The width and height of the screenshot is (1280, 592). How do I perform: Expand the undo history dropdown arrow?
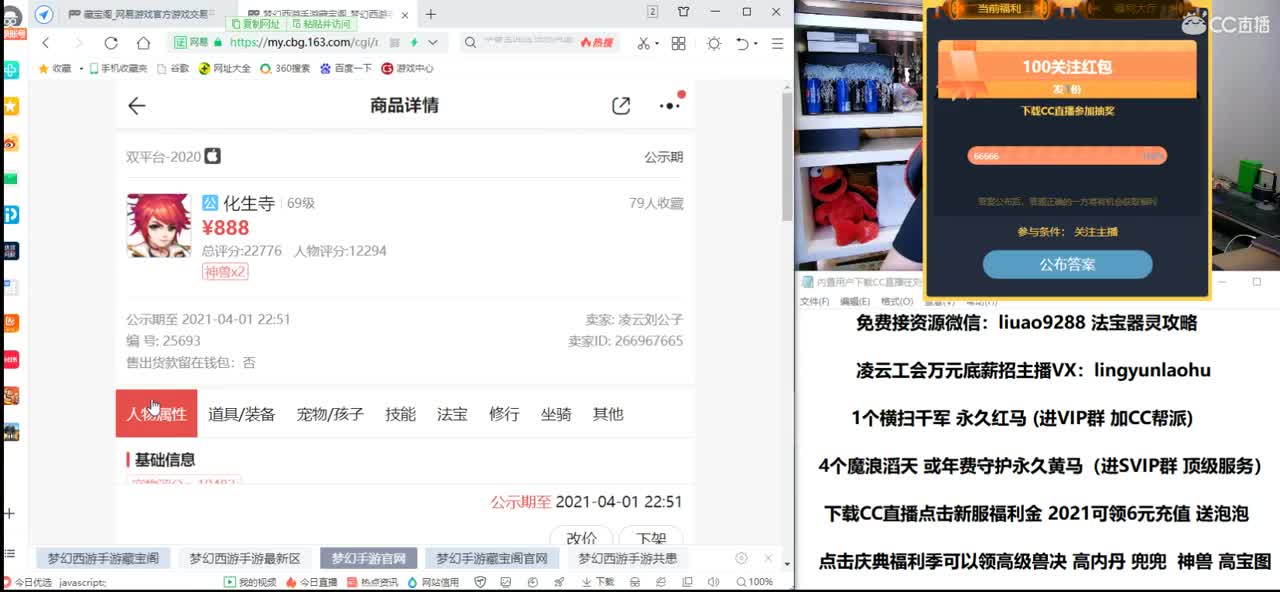pyautogui.click(x=756, y=43)
